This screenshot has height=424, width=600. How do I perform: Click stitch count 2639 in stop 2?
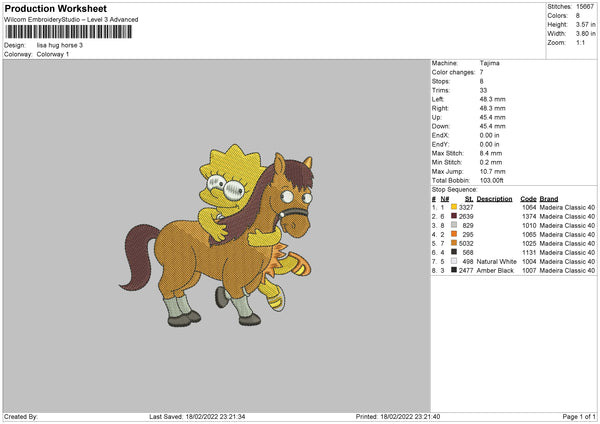(466, 217)
